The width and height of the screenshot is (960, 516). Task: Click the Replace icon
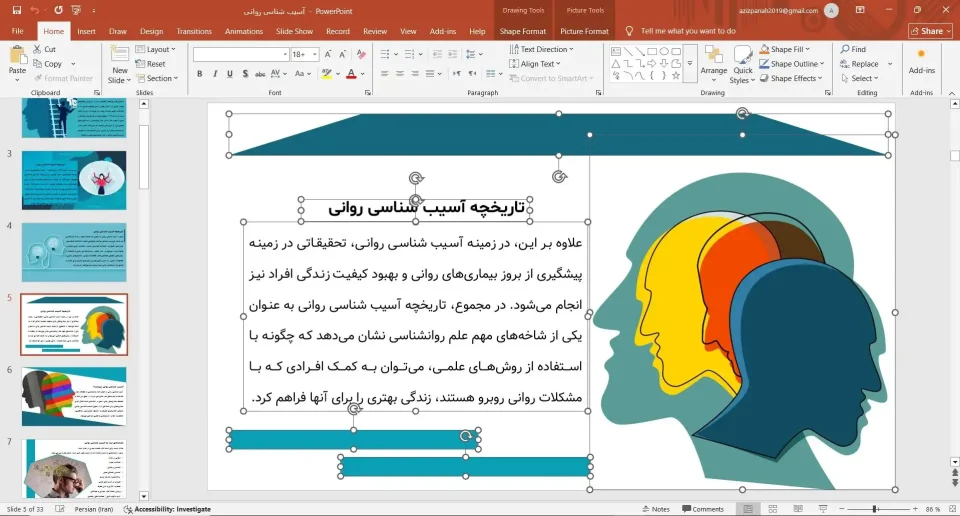click(845, 64)
